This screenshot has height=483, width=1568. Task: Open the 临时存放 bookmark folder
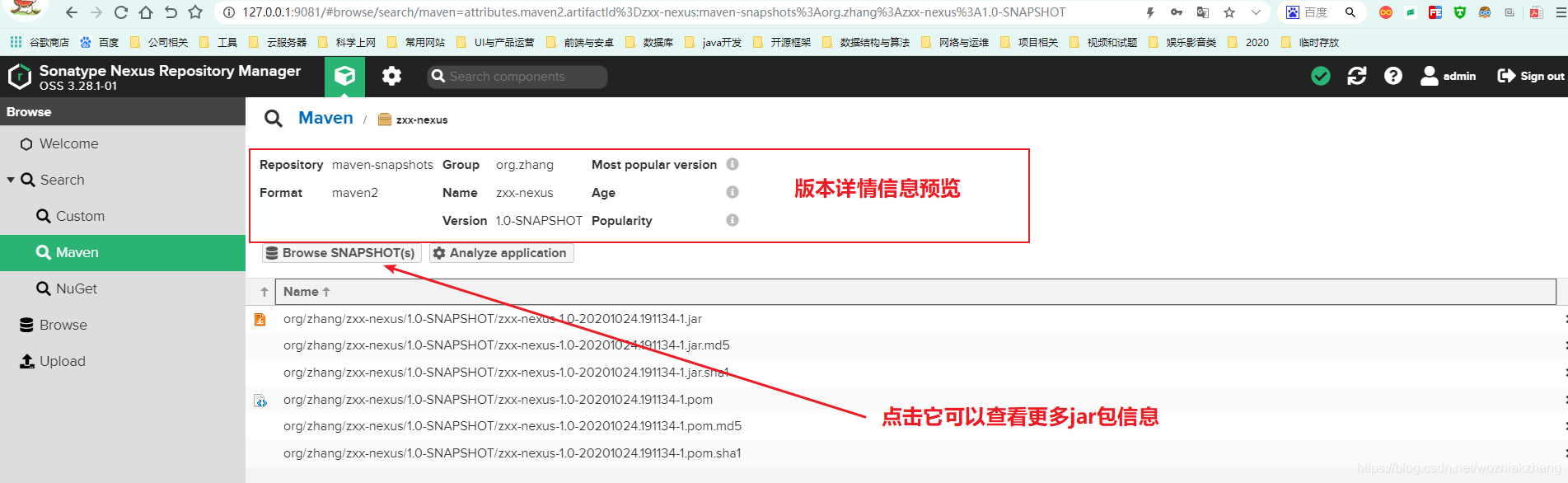pos(1309,42)
